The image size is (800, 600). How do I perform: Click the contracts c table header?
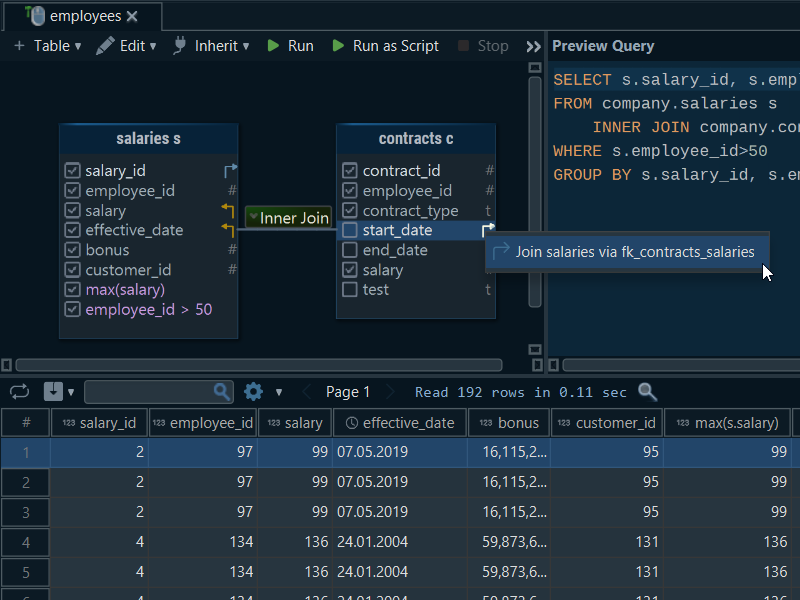(x=416, y=138)
